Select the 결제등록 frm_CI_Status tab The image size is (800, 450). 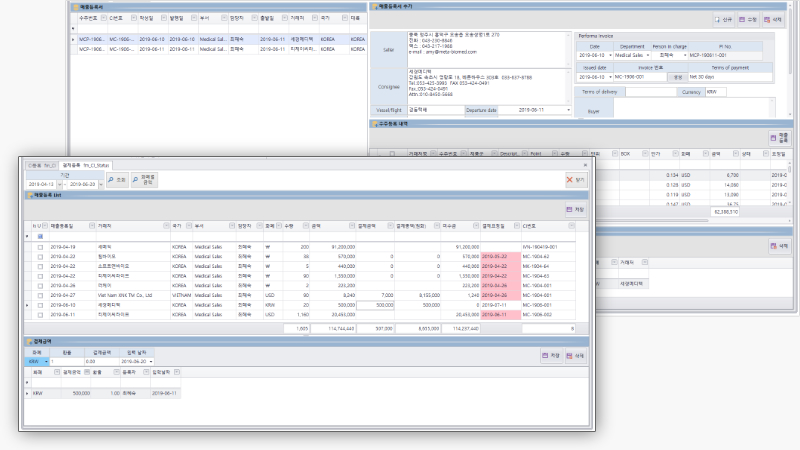pos(86,165)
